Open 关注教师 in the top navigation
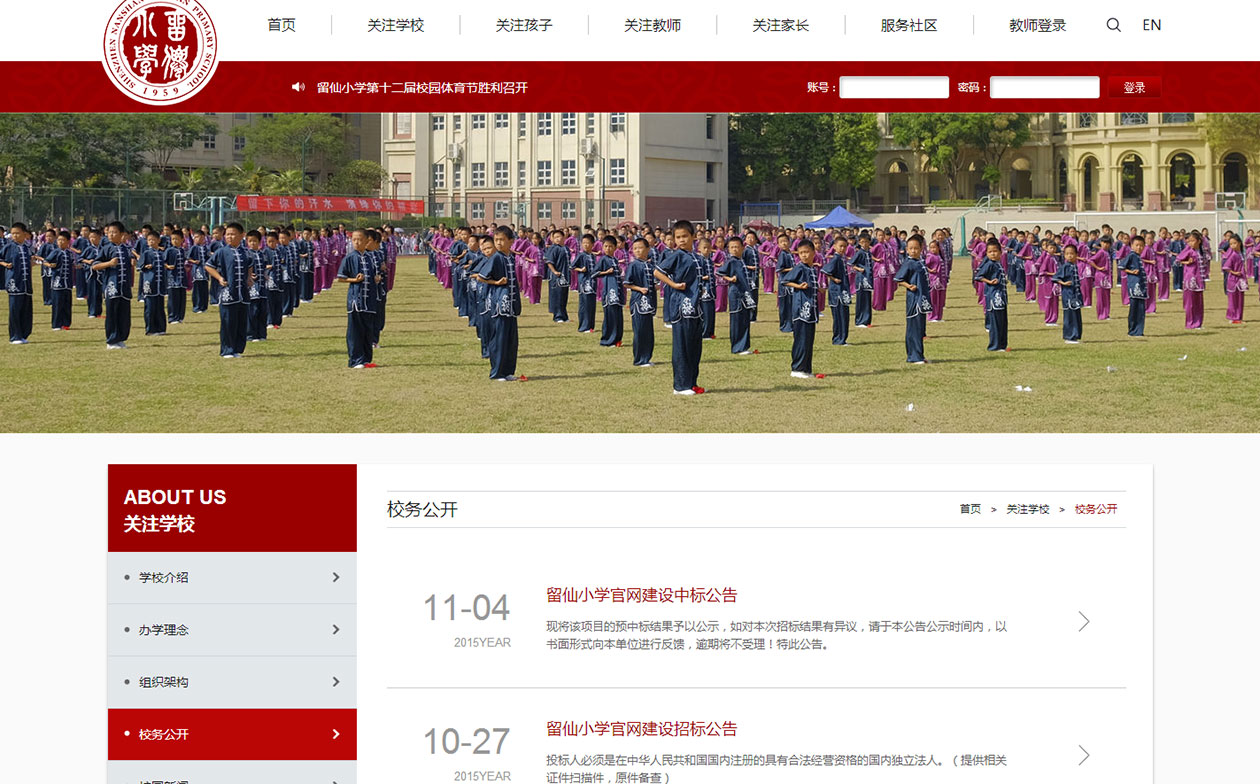 point(652,25)
